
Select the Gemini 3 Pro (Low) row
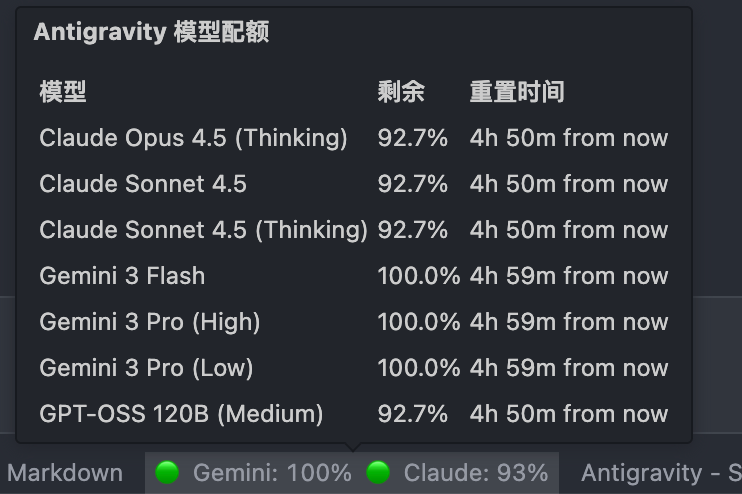pos(353,368)
